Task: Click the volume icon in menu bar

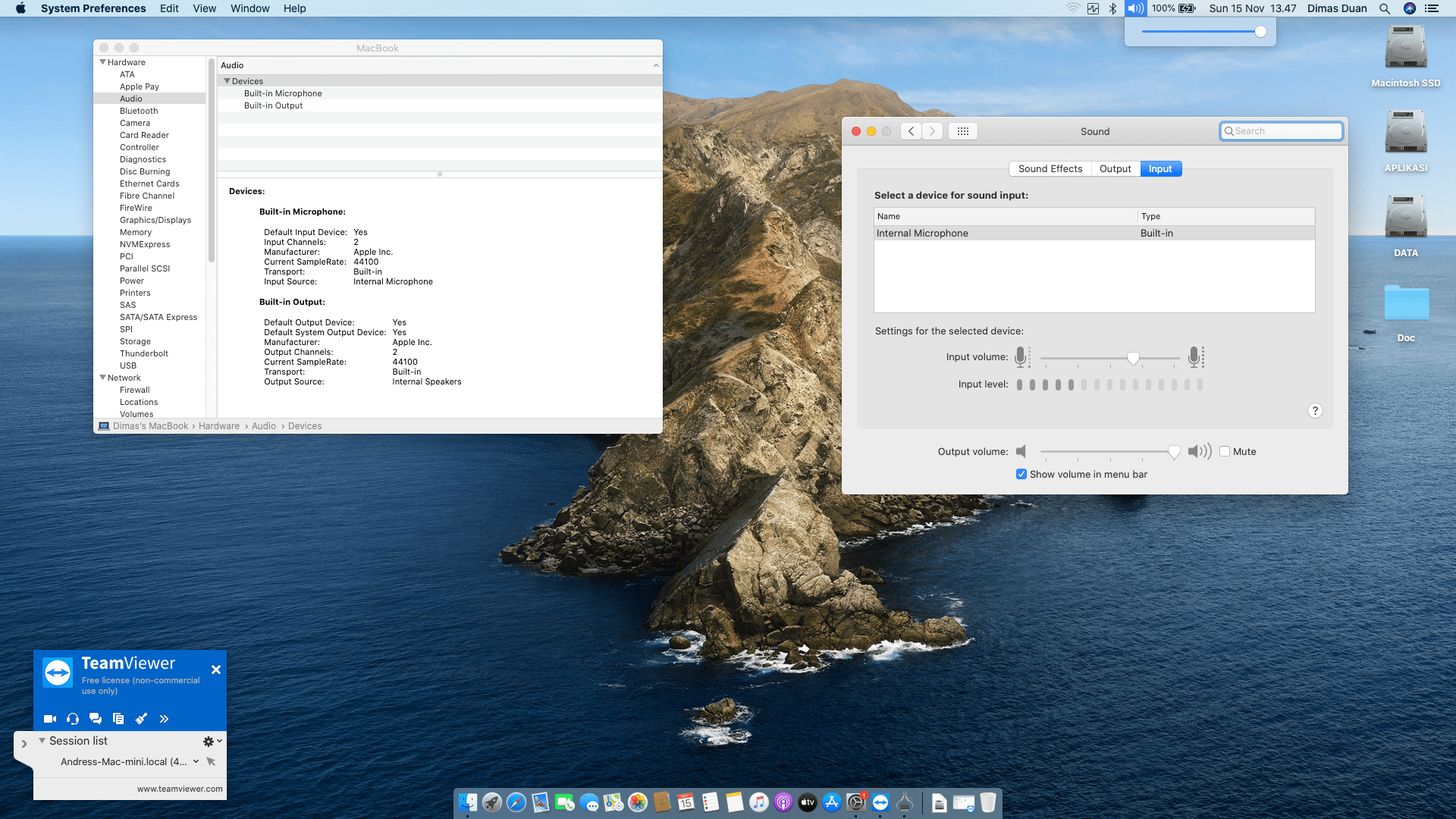Action: (1135, 8)
